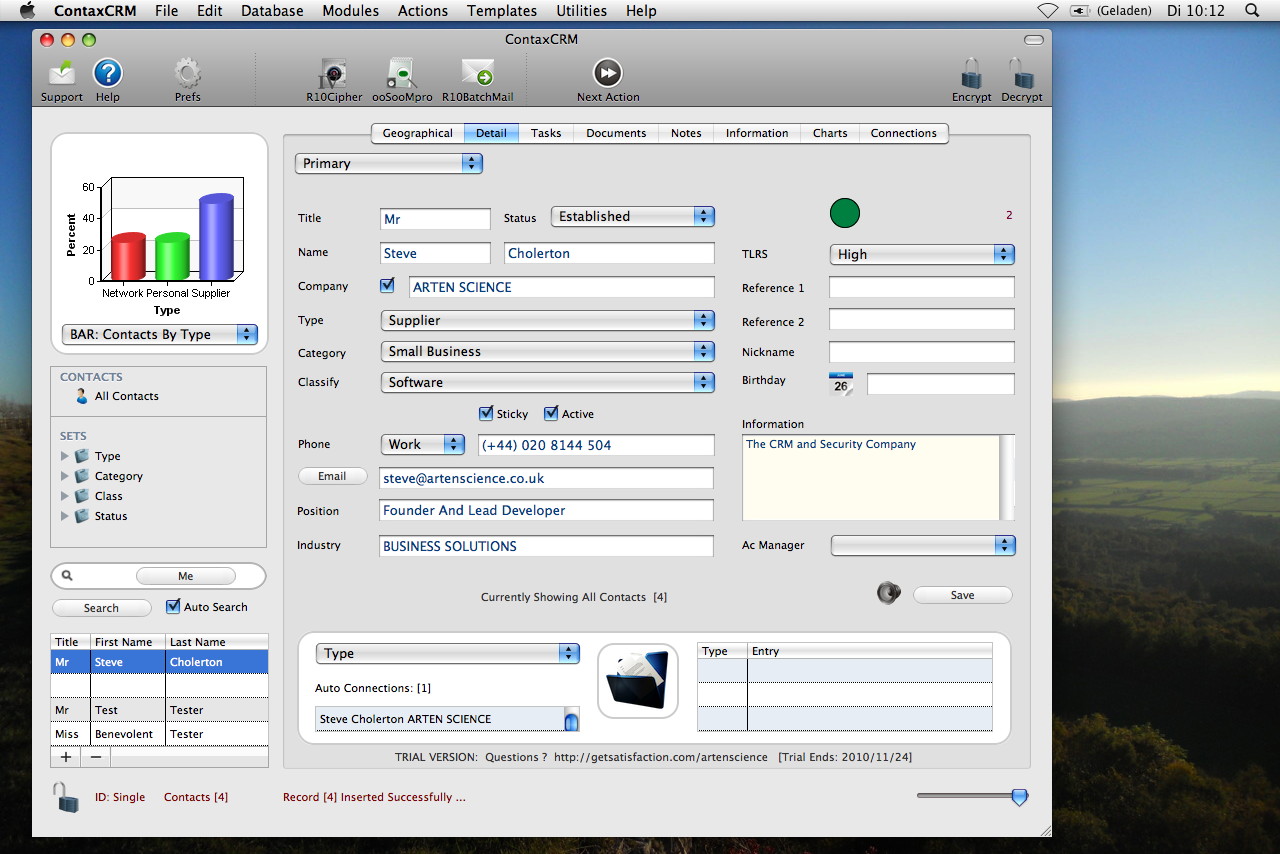Screen dimensions: 1280x854
Task: Uncheck the Sticky checkbox
Action: tap(486, 413)
